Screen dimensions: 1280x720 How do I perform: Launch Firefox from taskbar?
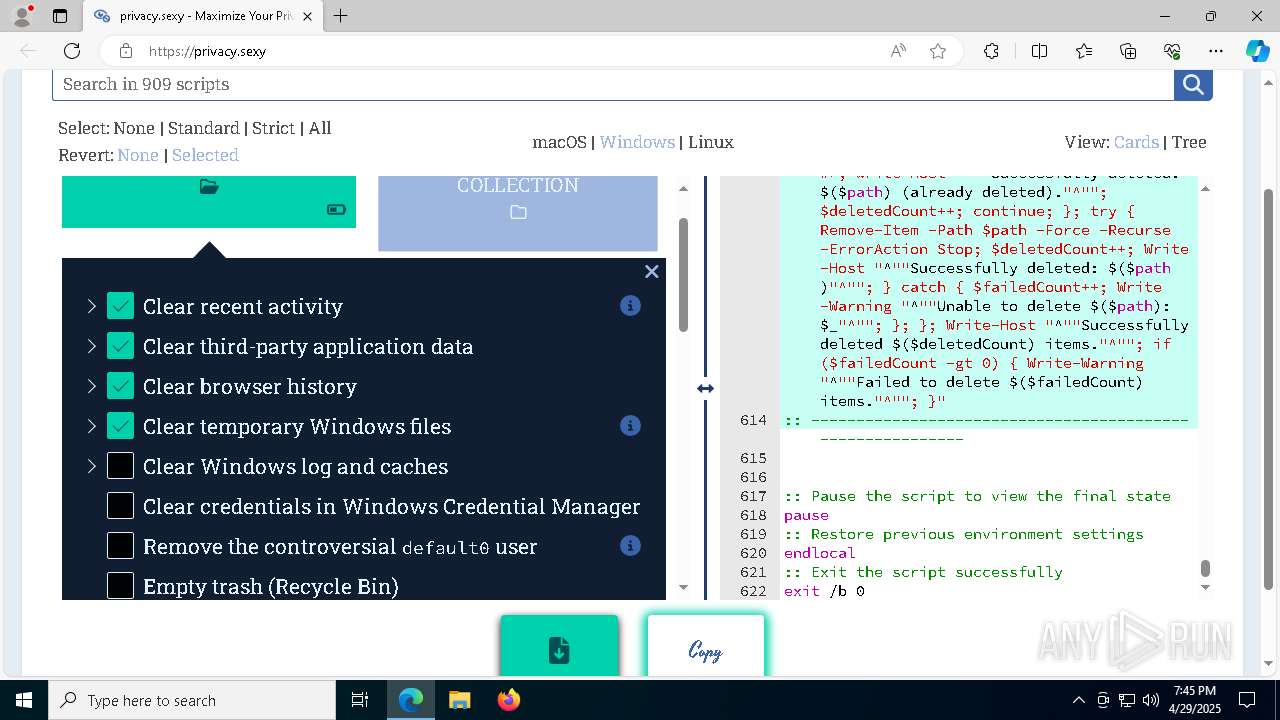pyautogui.click(x=509, y=700)
